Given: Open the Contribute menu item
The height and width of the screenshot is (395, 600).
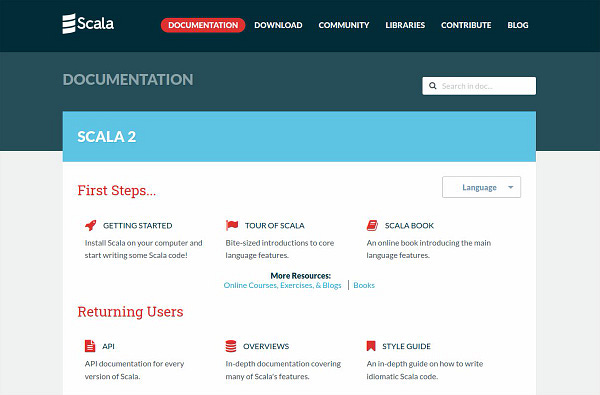Looking at the screenshot, I should [x=466, y=25].
